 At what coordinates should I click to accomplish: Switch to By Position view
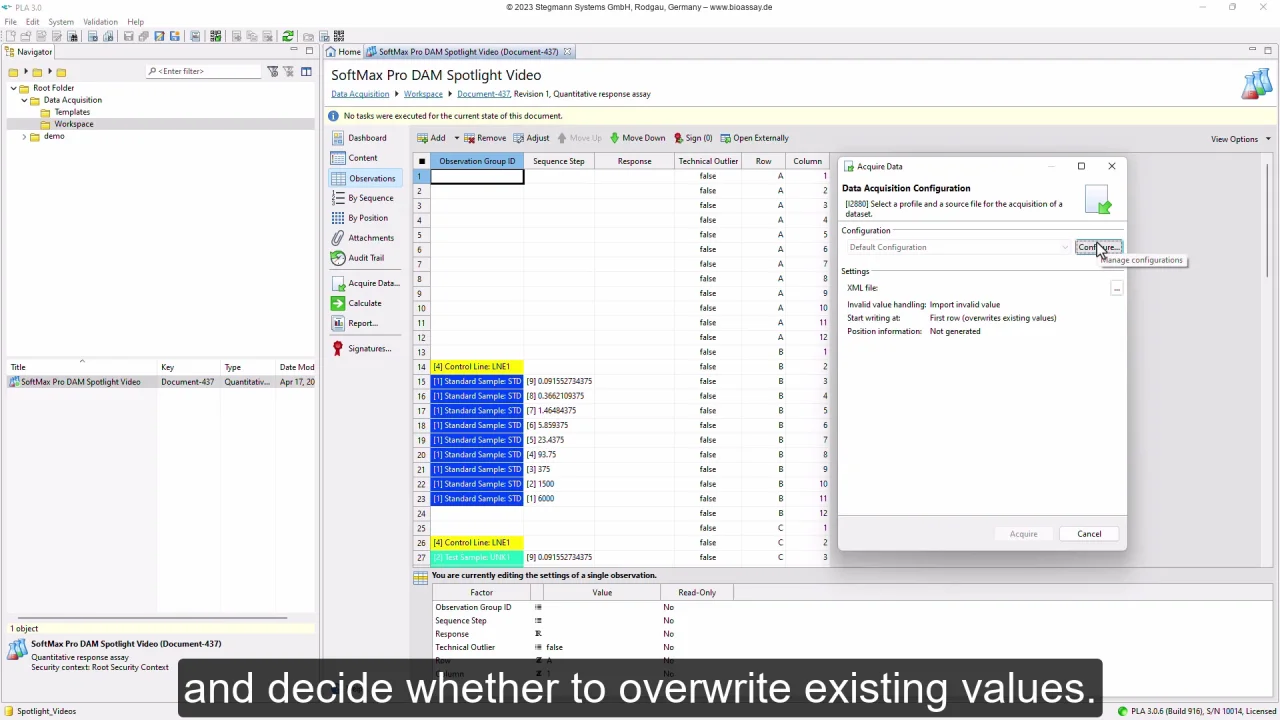pyautogui.click(x=360, y=218)
